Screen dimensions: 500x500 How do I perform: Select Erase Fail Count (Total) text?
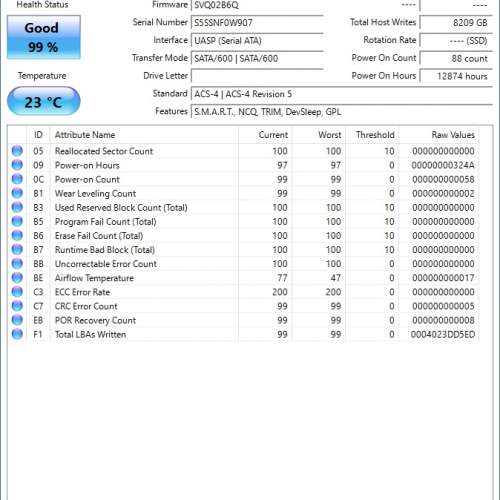99,236
